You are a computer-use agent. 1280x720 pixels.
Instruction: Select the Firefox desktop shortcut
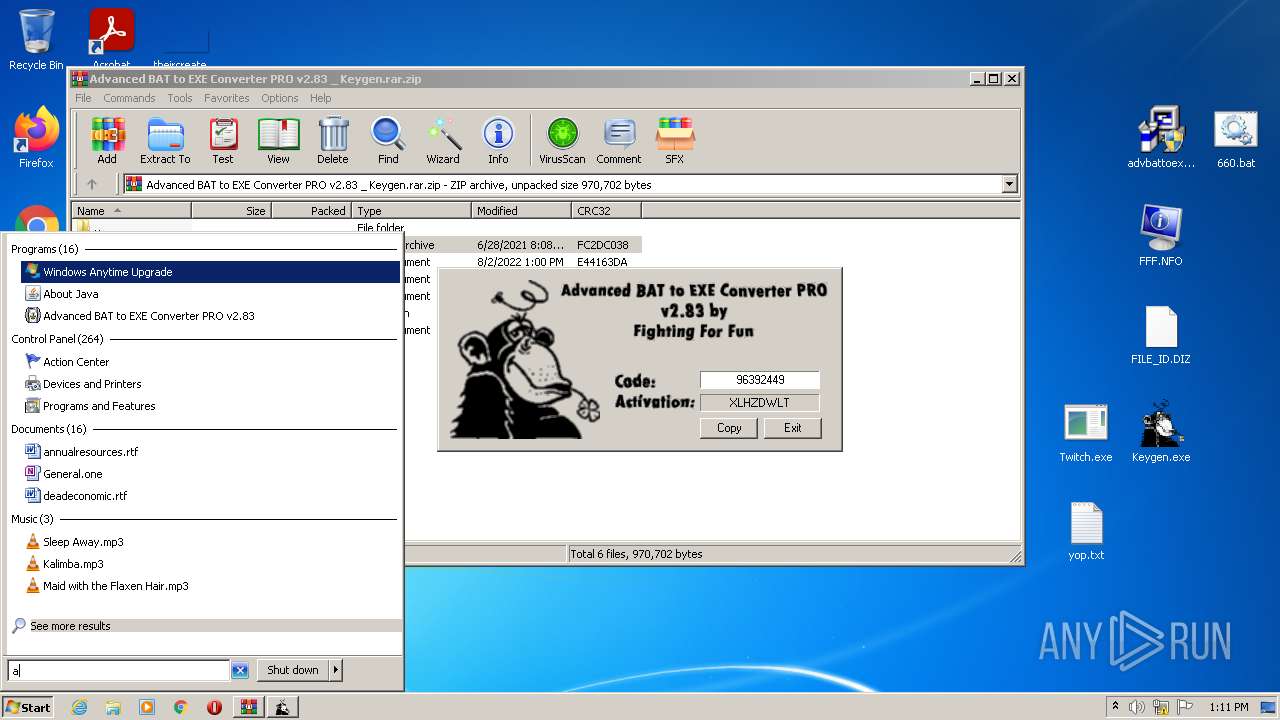pyautogui.click(x=36, y=138)
